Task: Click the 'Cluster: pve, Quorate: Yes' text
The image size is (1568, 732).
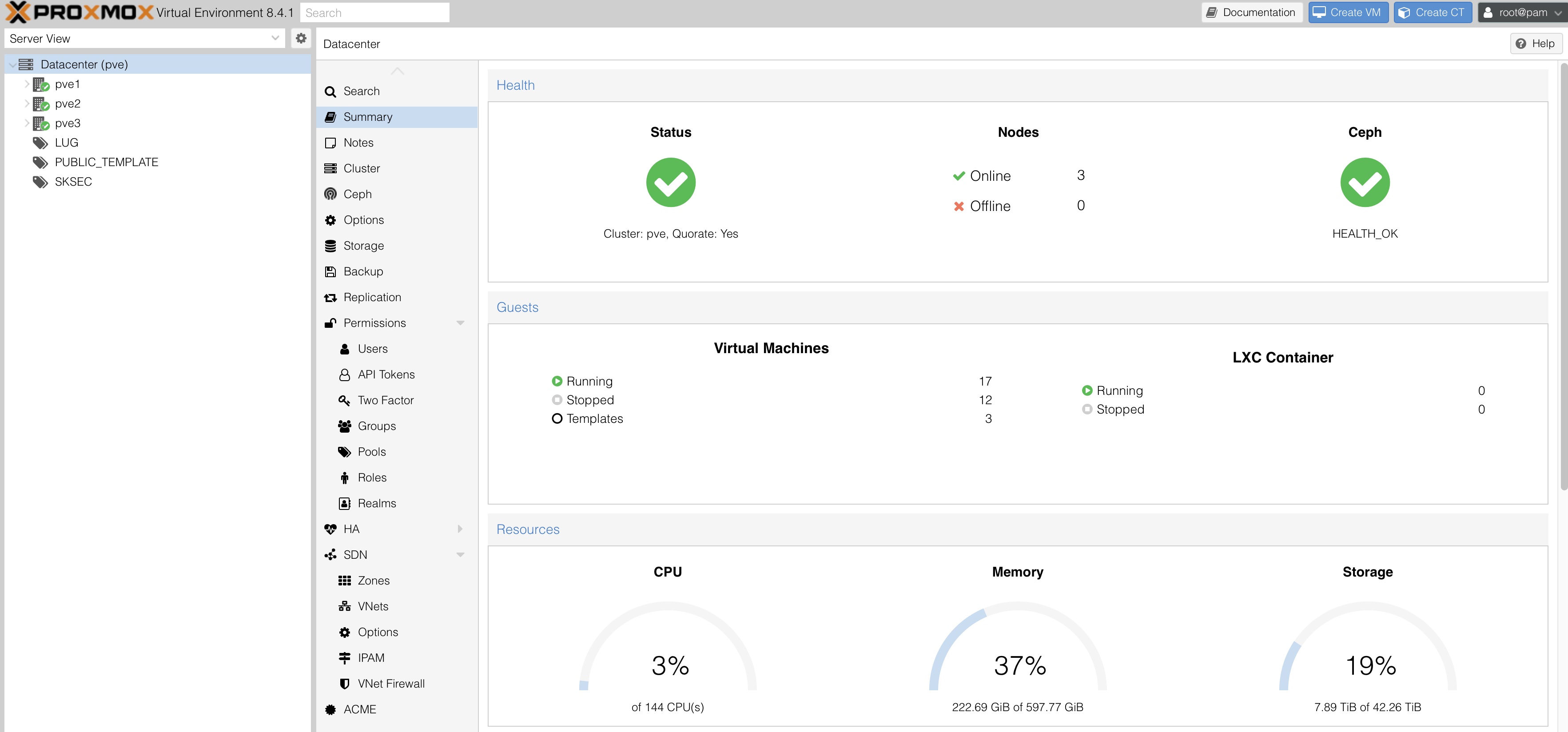Action: tap(671, 234)
